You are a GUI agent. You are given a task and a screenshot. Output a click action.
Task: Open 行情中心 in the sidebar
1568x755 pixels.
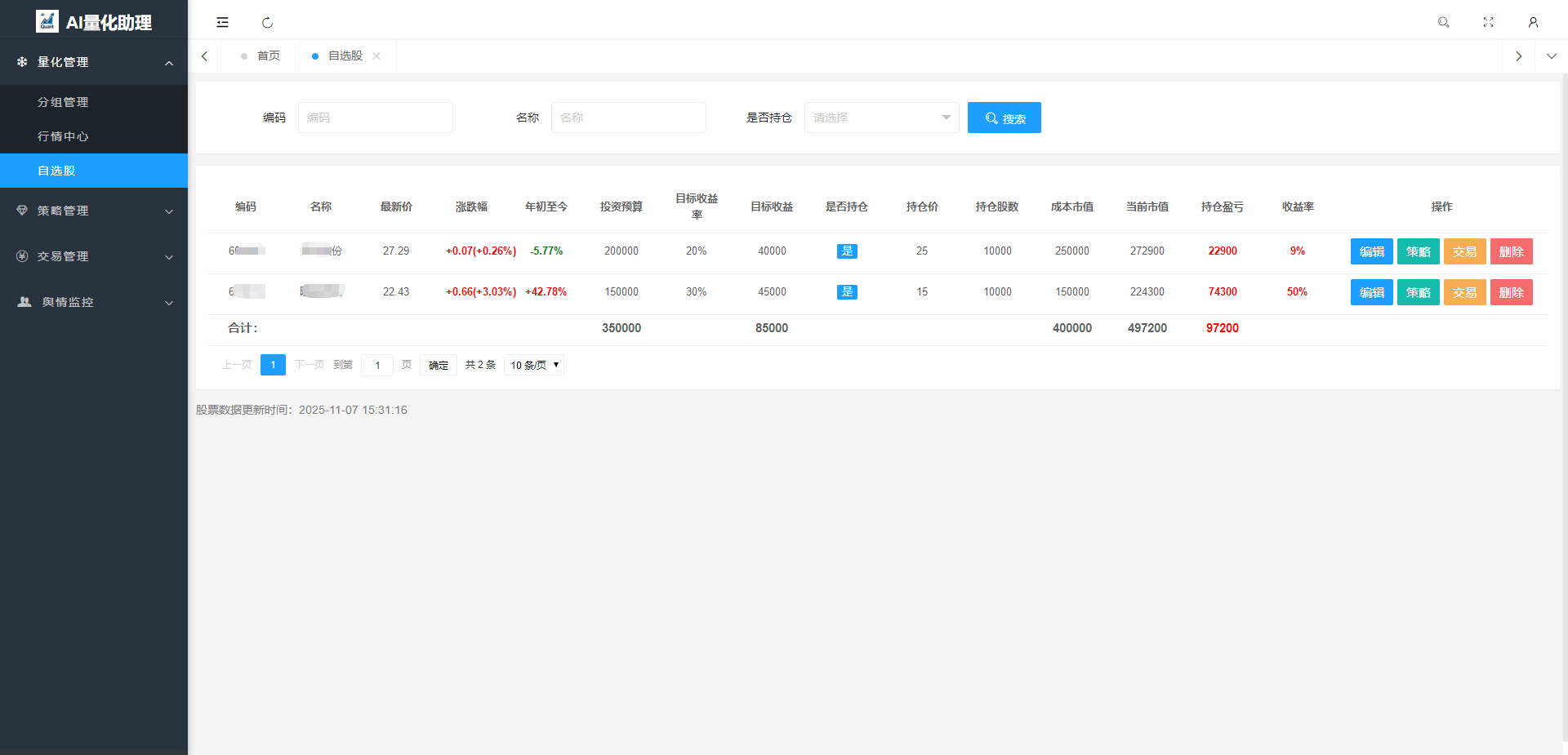(63, 136)
